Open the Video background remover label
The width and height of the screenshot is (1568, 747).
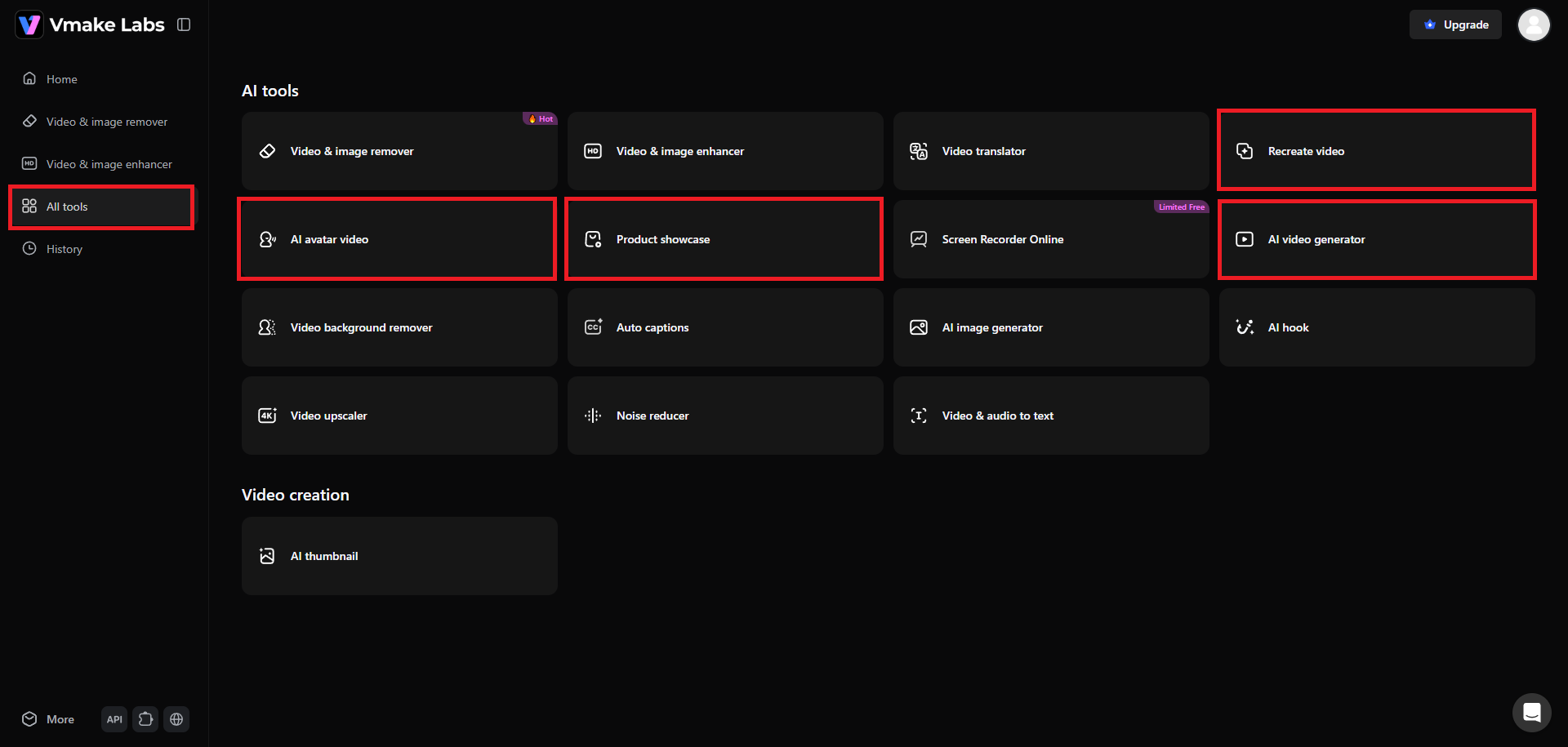[x=361, y=327]
